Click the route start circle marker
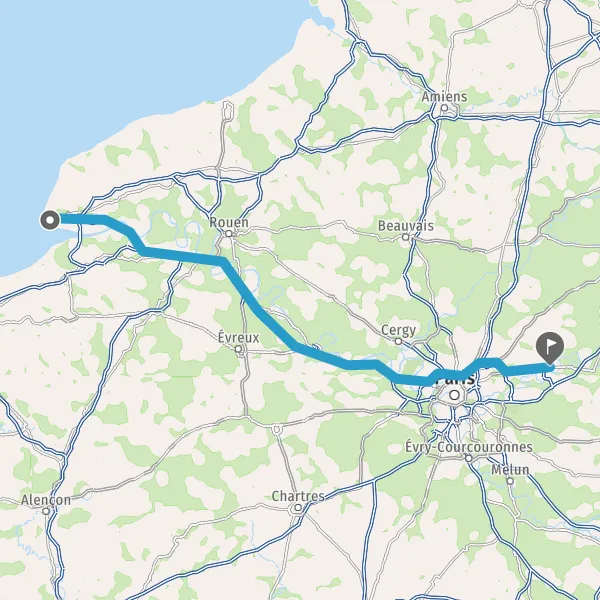This screenshot has width=600, height=600. (x=50, y=220)
